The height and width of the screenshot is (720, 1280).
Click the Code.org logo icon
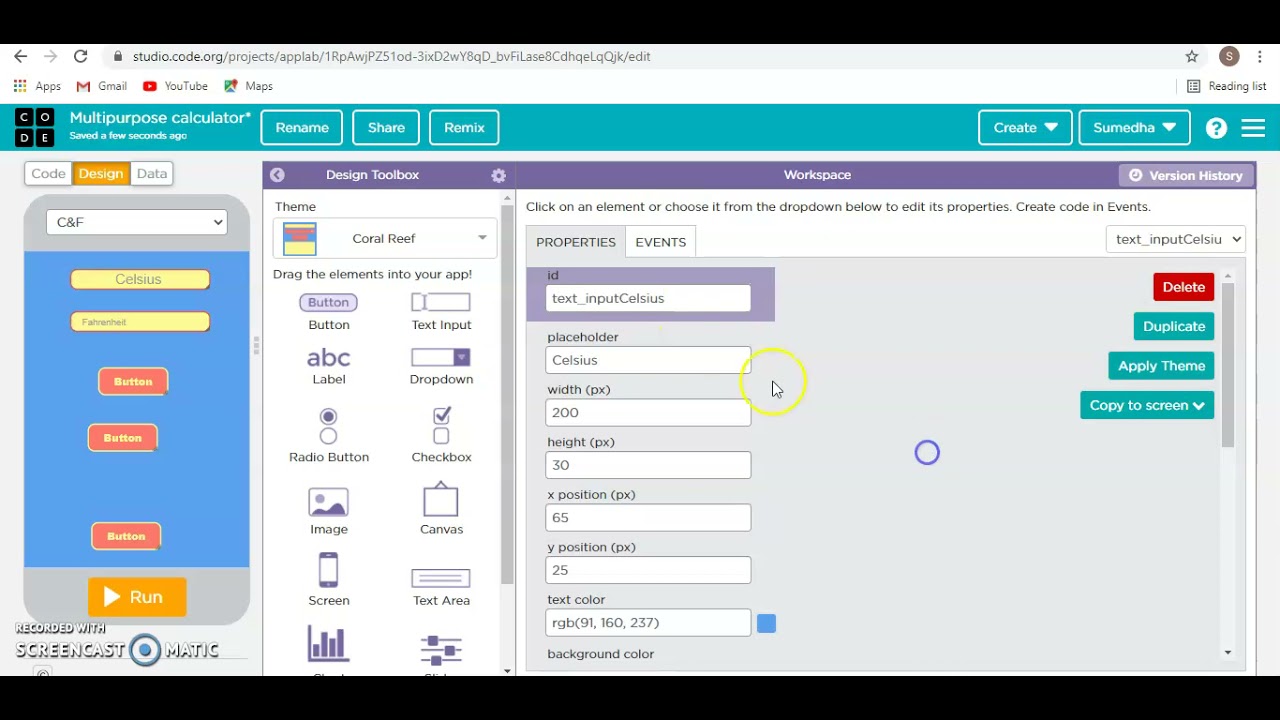(x=35, y=128)
